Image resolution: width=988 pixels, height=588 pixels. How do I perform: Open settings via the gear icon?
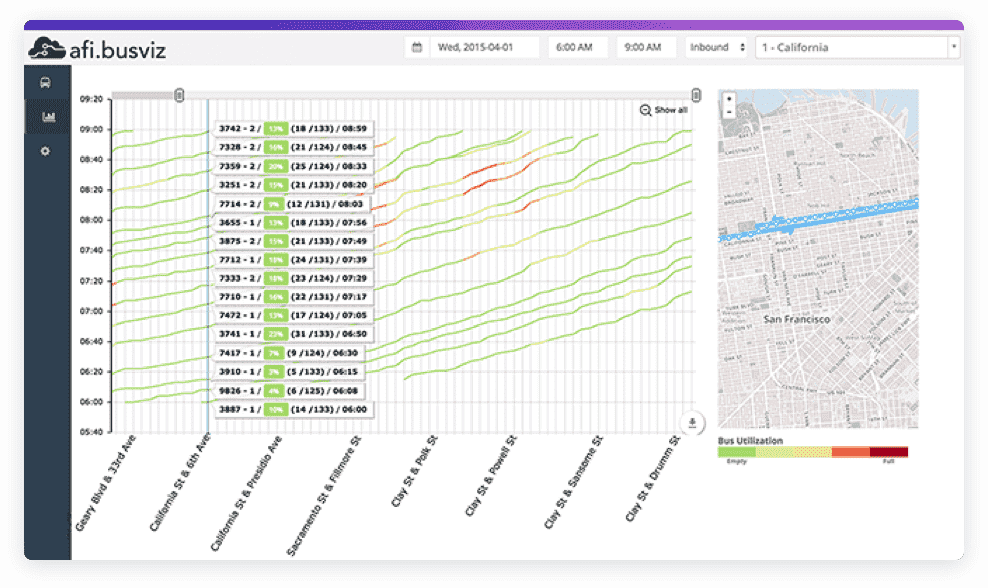click(x=44, y=150)
